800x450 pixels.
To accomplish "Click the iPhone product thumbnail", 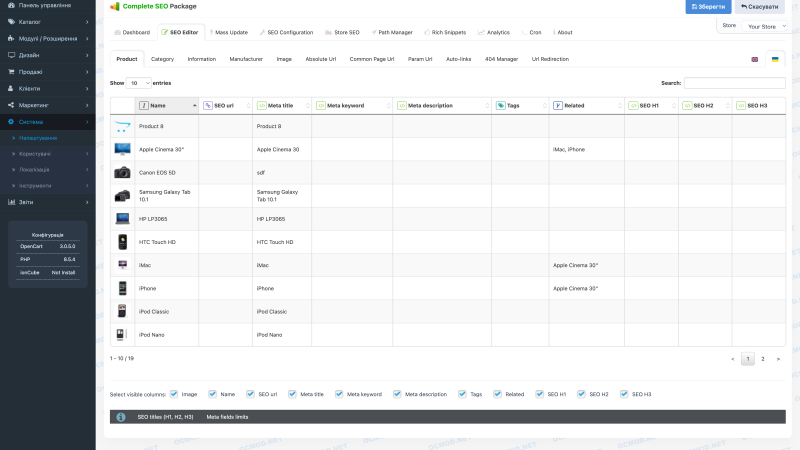I will (122, 288).
